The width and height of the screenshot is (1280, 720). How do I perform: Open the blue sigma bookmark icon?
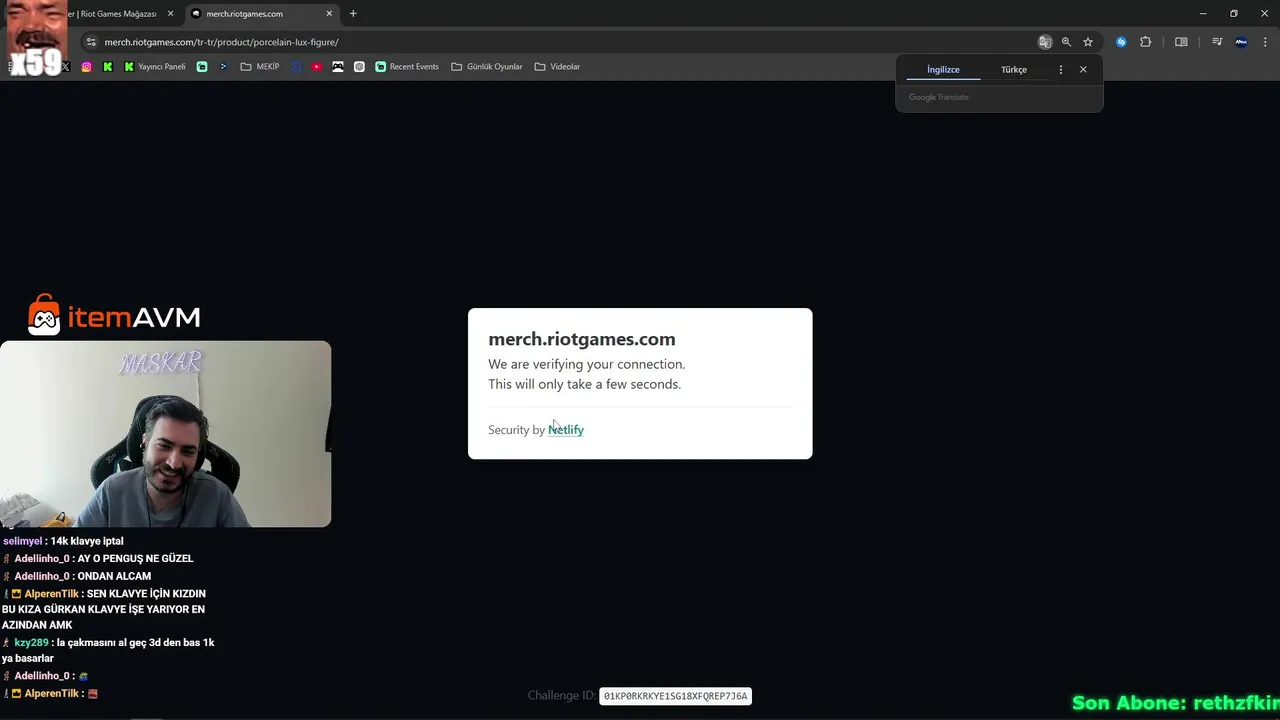coord(296,67)
